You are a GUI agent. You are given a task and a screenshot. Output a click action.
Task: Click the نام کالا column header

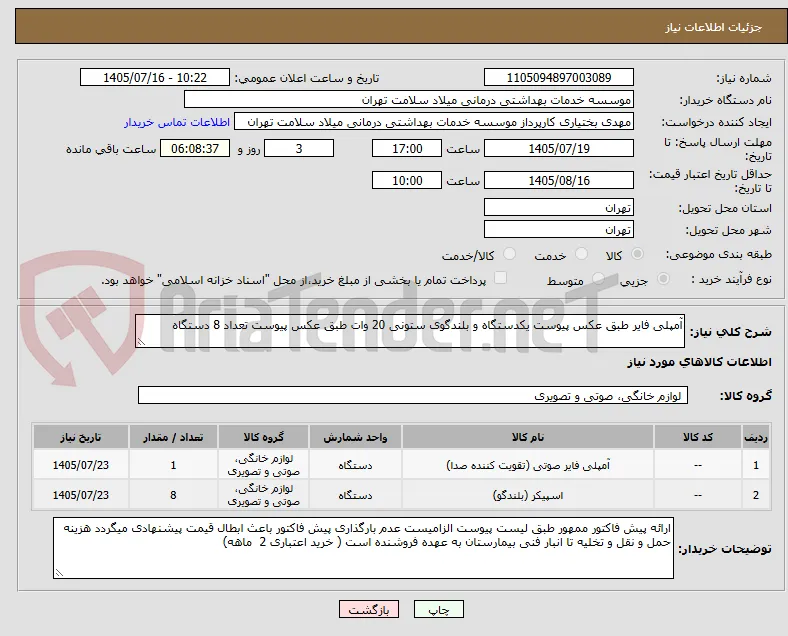528,437
